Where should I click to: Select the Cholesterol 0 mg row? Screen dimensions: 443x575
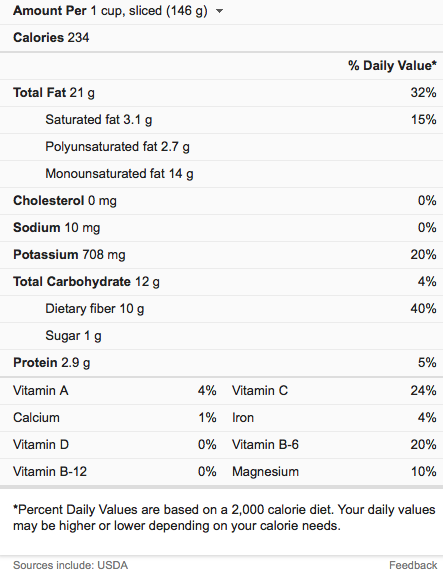(x=222, y=201)
